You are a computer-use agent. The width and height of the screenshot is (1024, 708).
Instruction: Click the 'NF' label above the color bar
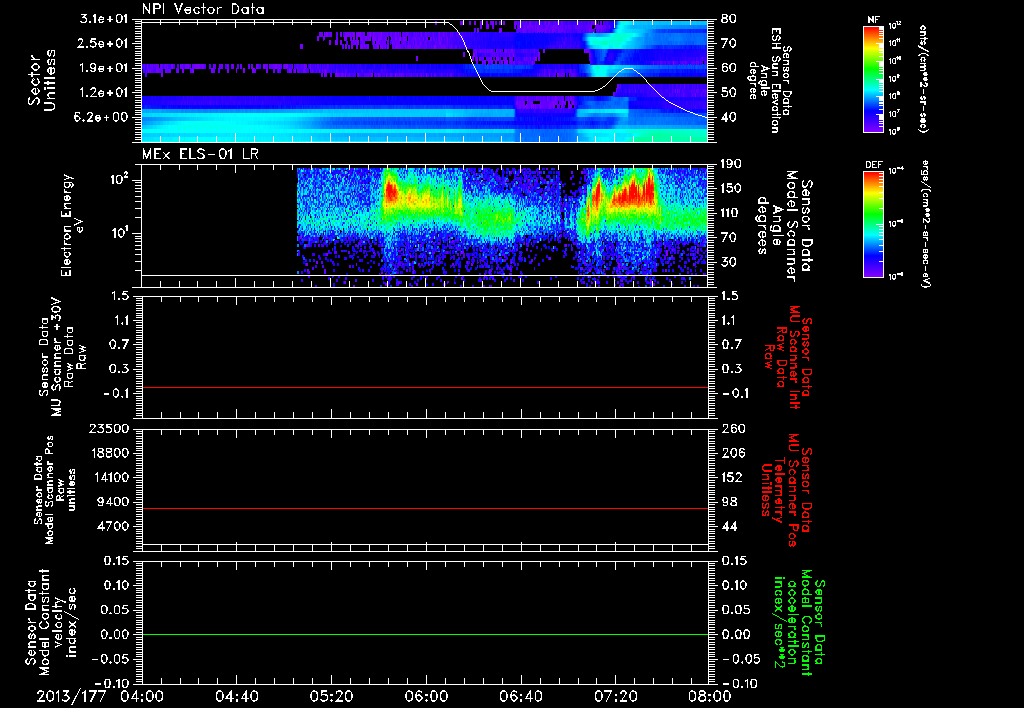click(873, 20)
